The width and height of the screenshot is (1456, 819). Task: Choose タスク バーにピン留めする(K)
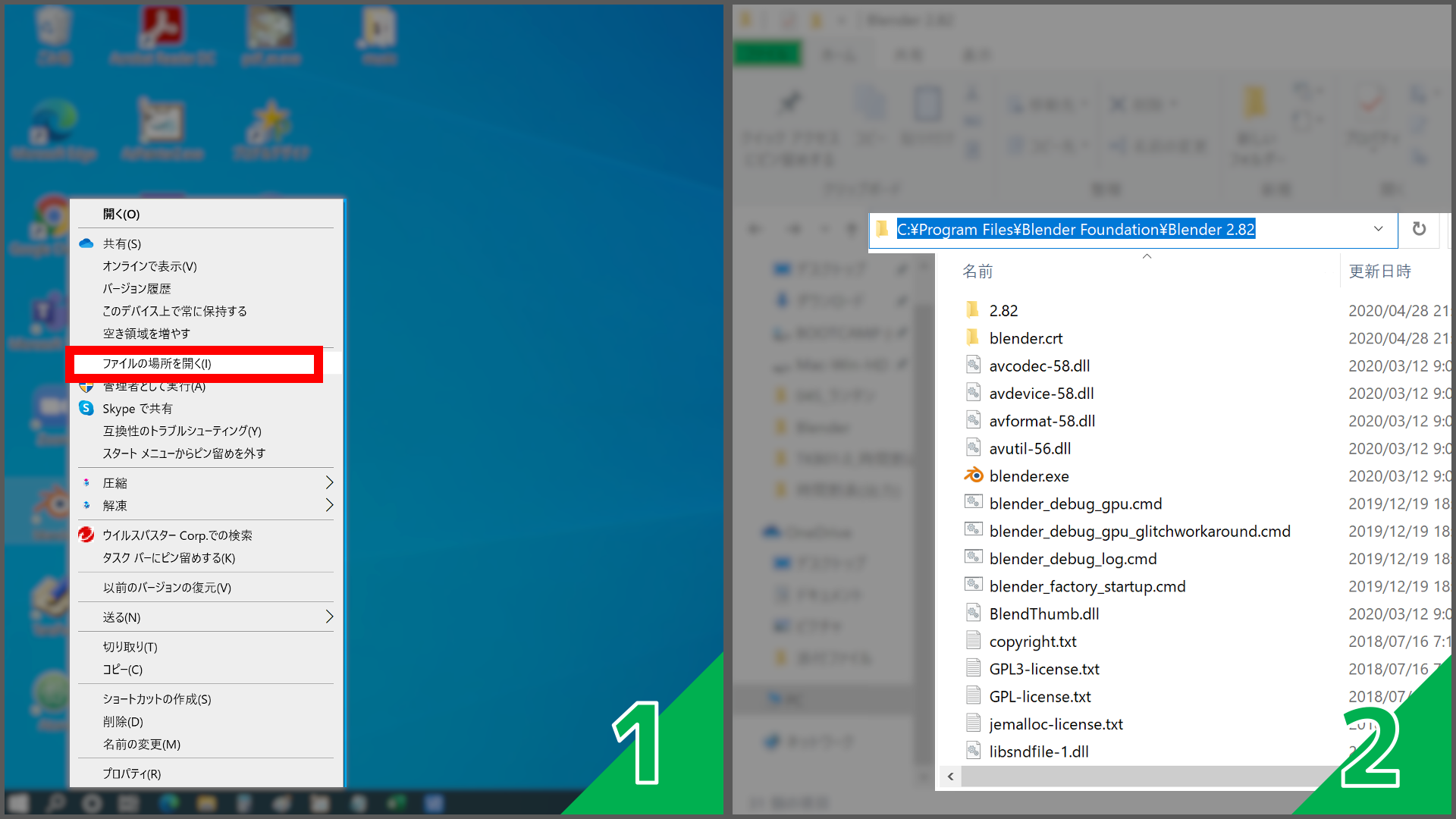click(x=206, y=558)
